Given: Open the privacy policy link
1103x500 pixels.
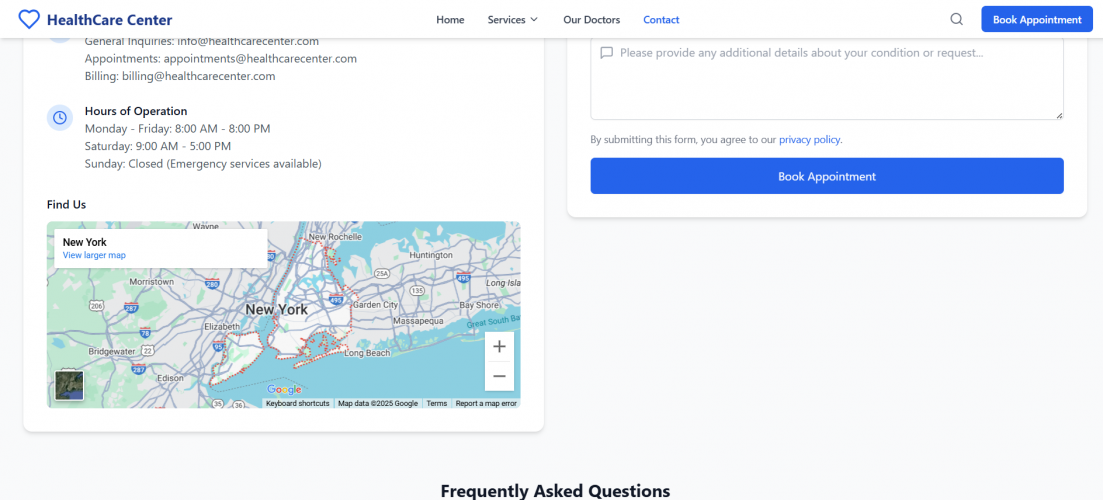Looking at the screenshot, I should pyautogui.click(x=809, y=140).
